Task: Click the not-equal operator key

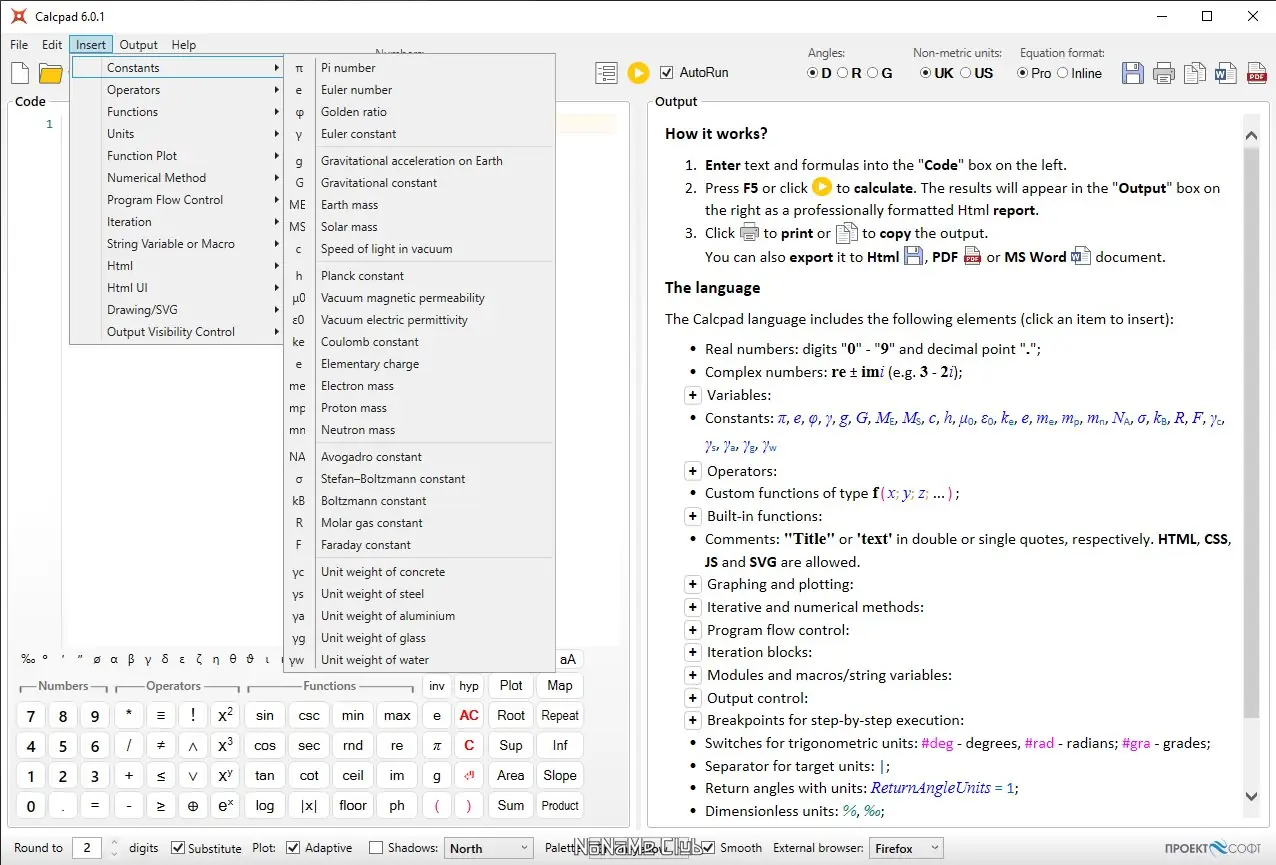Action: 161,745
